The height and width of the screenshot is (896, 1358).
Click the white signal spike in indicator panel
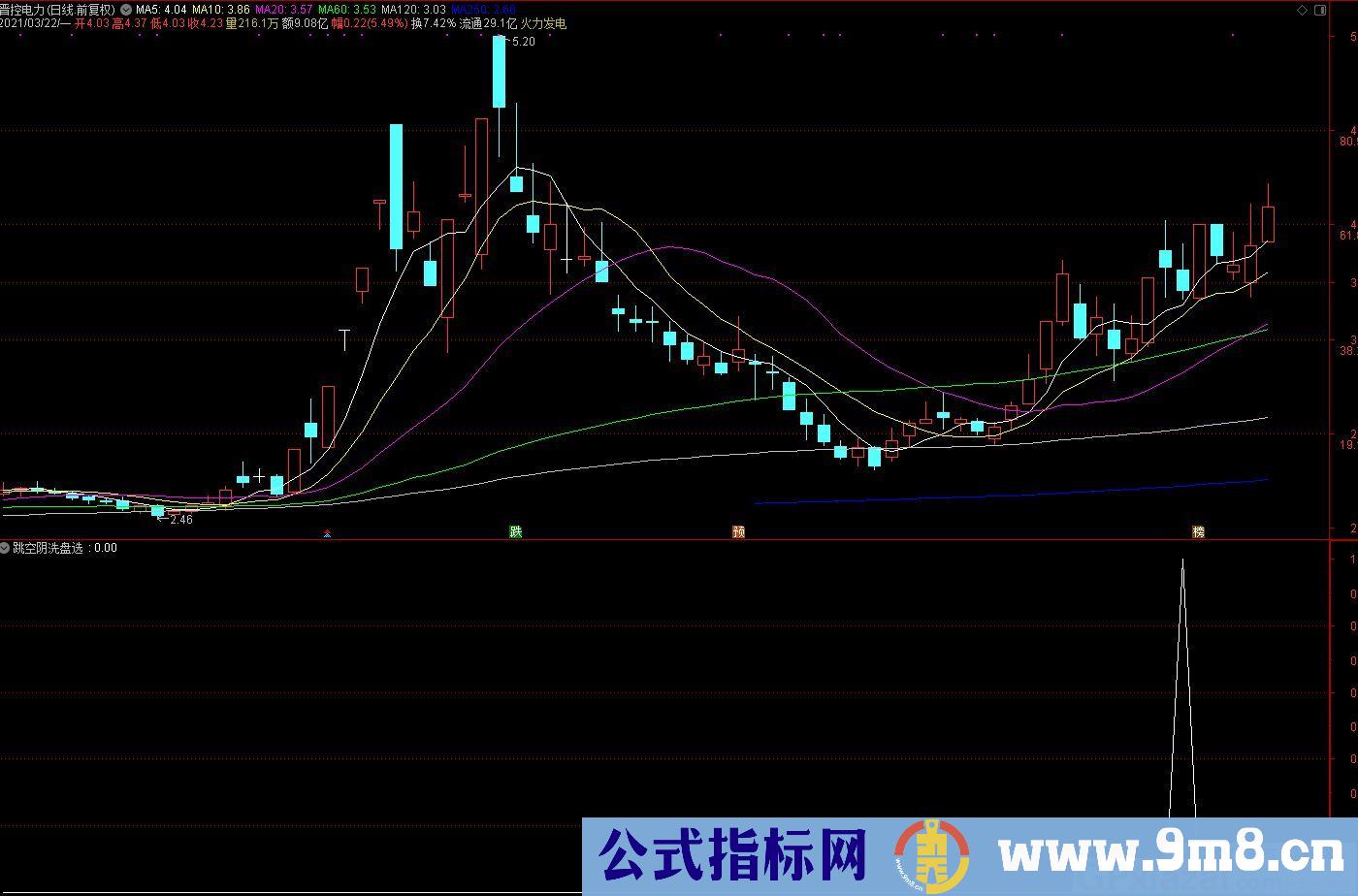1182,688
